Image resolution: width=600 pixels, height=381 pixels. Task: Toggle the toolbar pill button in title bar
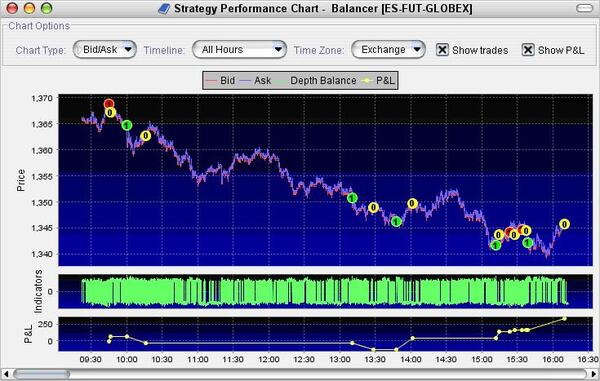[584, 8]
